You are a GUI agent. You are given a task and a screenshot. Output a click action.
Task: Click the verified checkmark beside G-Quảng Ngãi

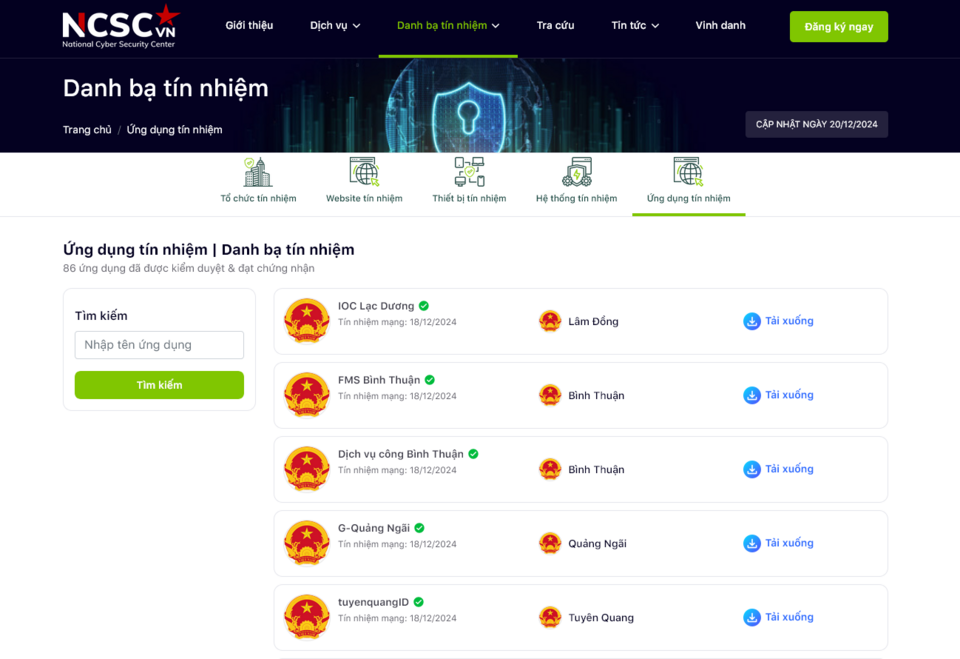pos(419,528)
